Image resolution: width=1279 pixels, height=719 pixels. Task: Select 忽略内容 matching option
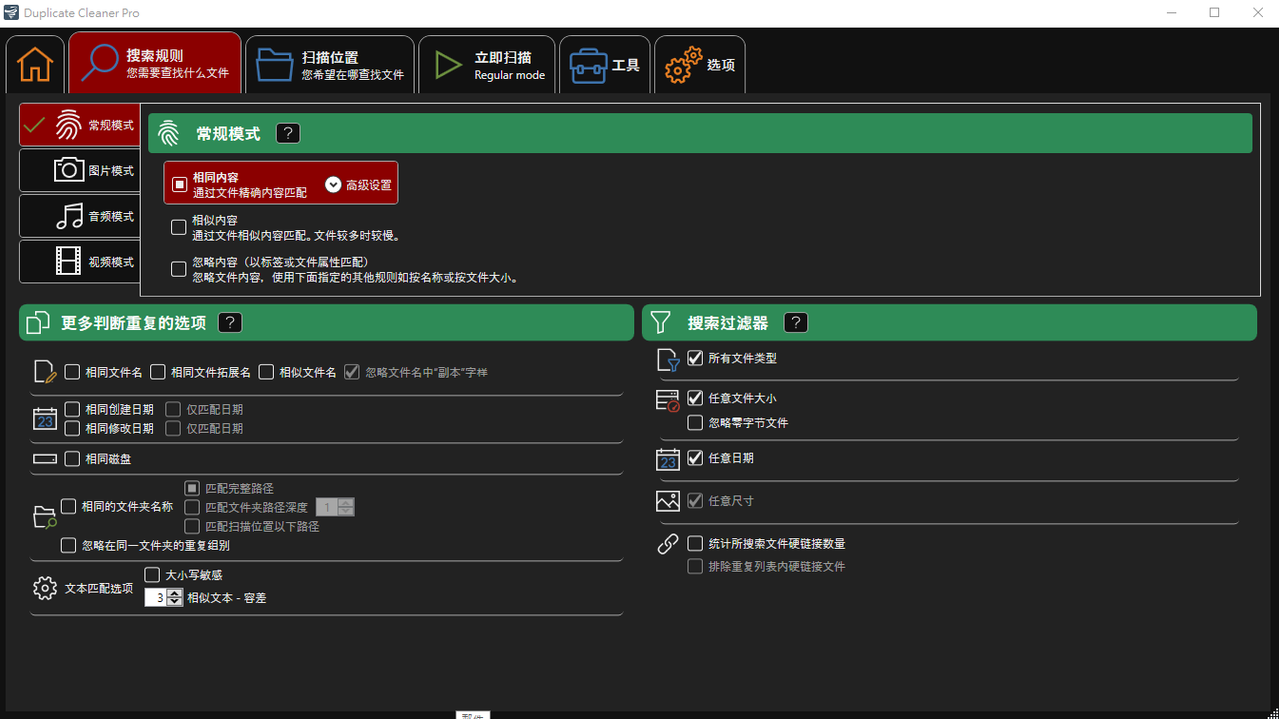tap(179, 269)
